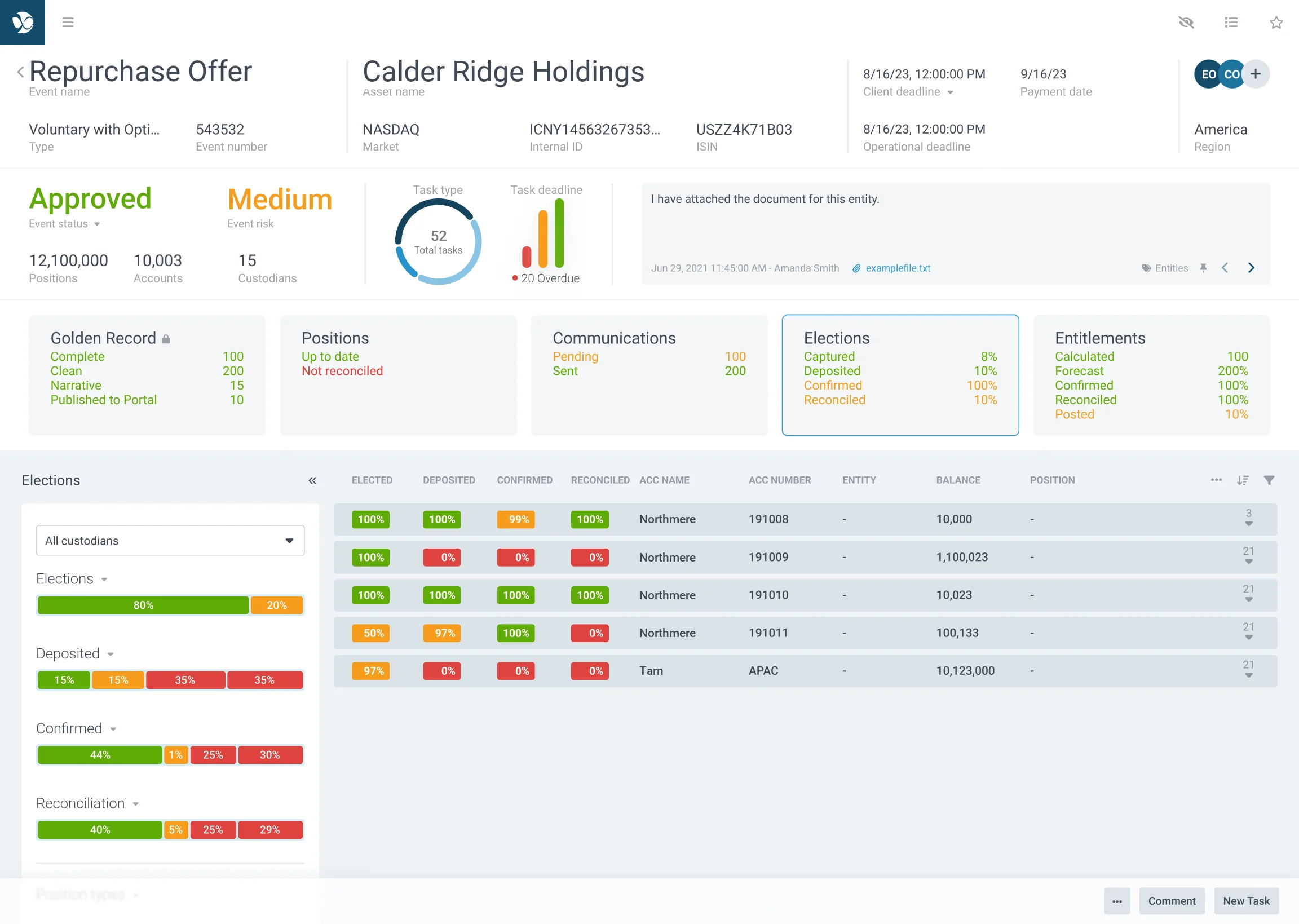Open the All custodians combo box
This screenshot has height=924, width=1299.
coord(170,540)
